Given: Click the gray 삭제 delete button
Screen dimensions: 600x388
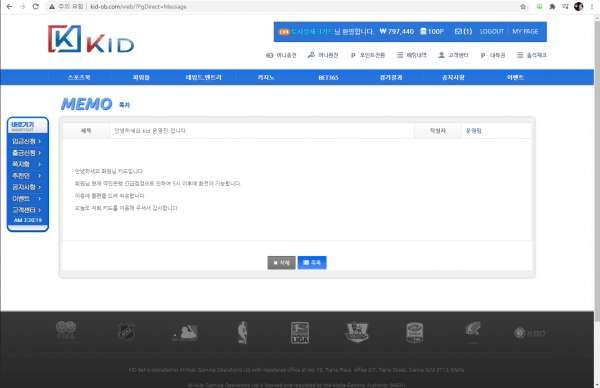Looking at the screenshot, I should coord(281,262).
